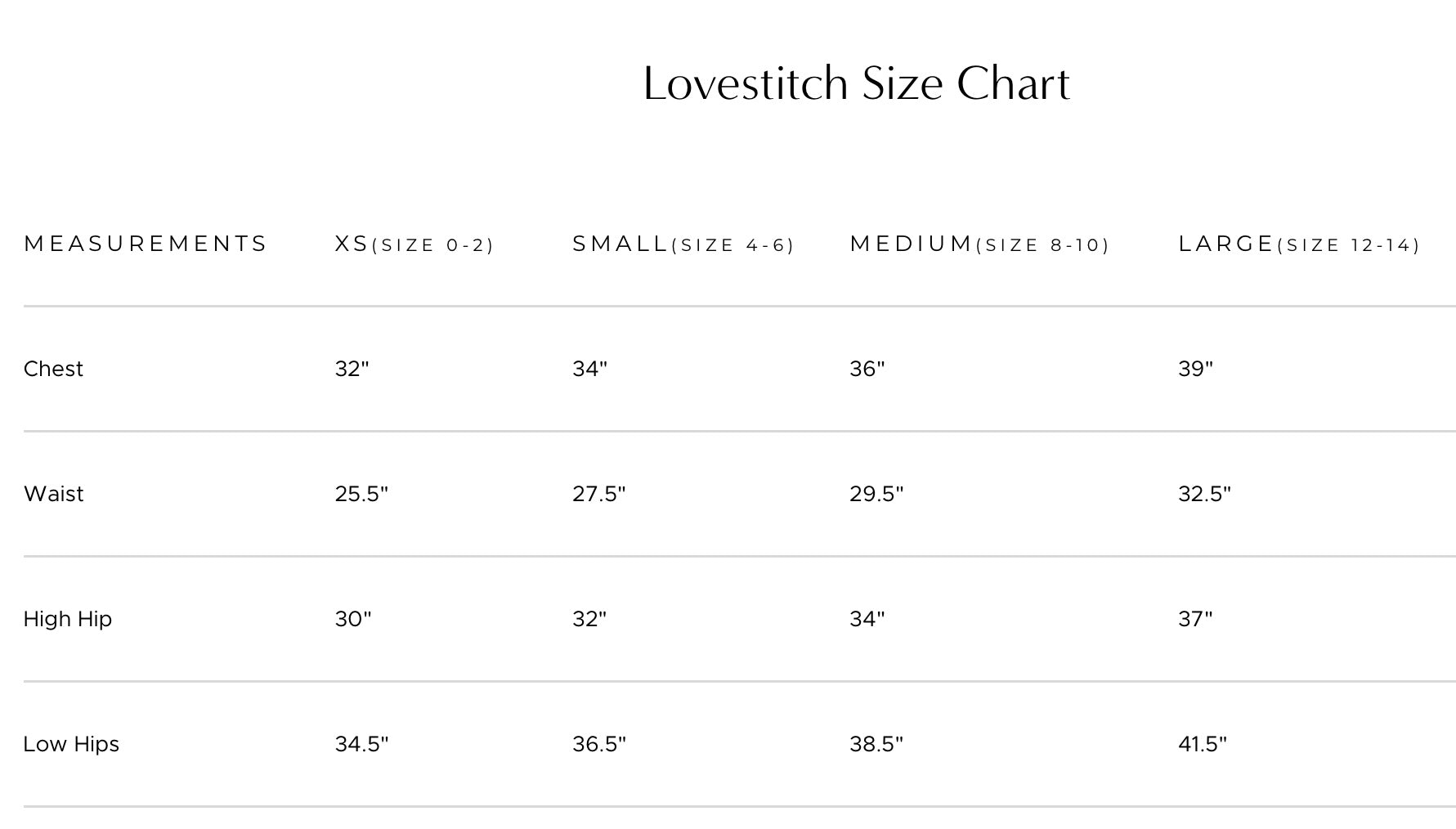Click the Medium waist value 29.5"
Viewport: 1456px width, 829px height.
876,494
